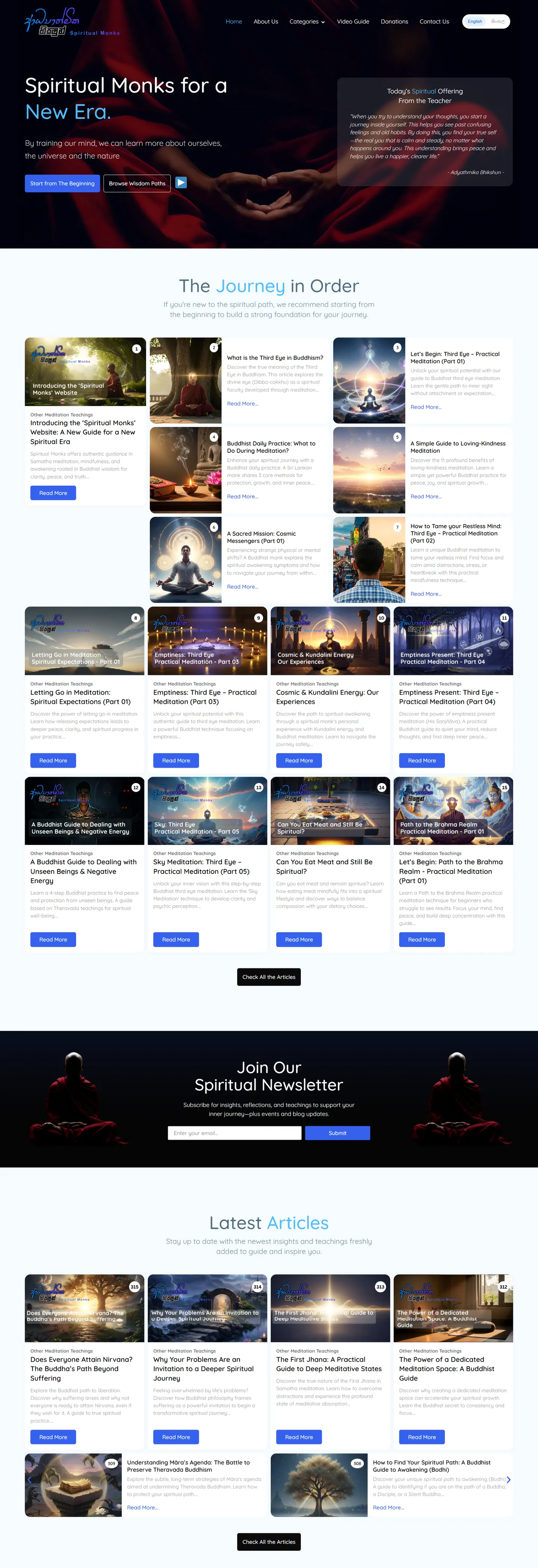Click Read More under Emptiness Part 03
The width and height of the screenshot is (538, 1568).
176,760
